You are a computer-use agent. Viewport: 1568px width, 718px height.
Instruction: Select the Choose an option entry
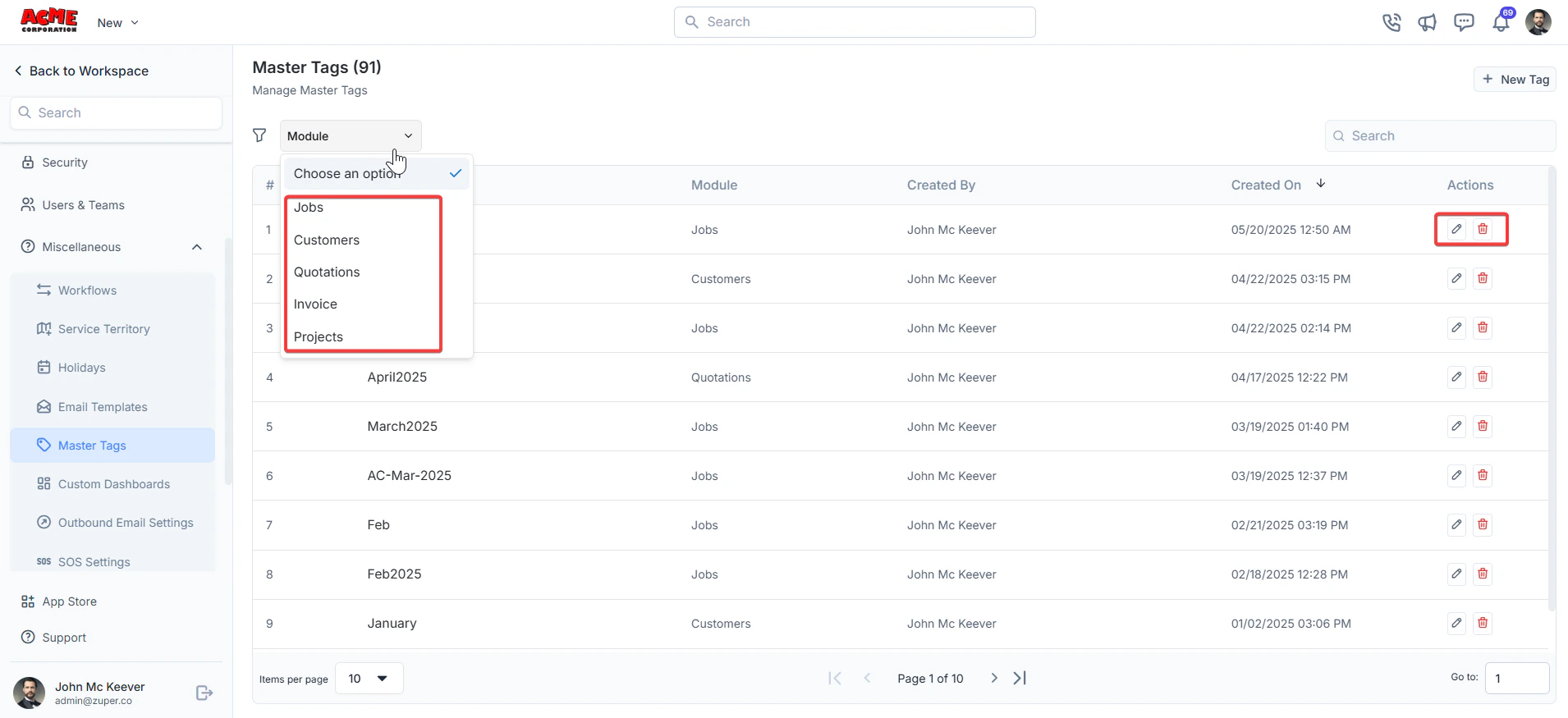click(377, 173)
